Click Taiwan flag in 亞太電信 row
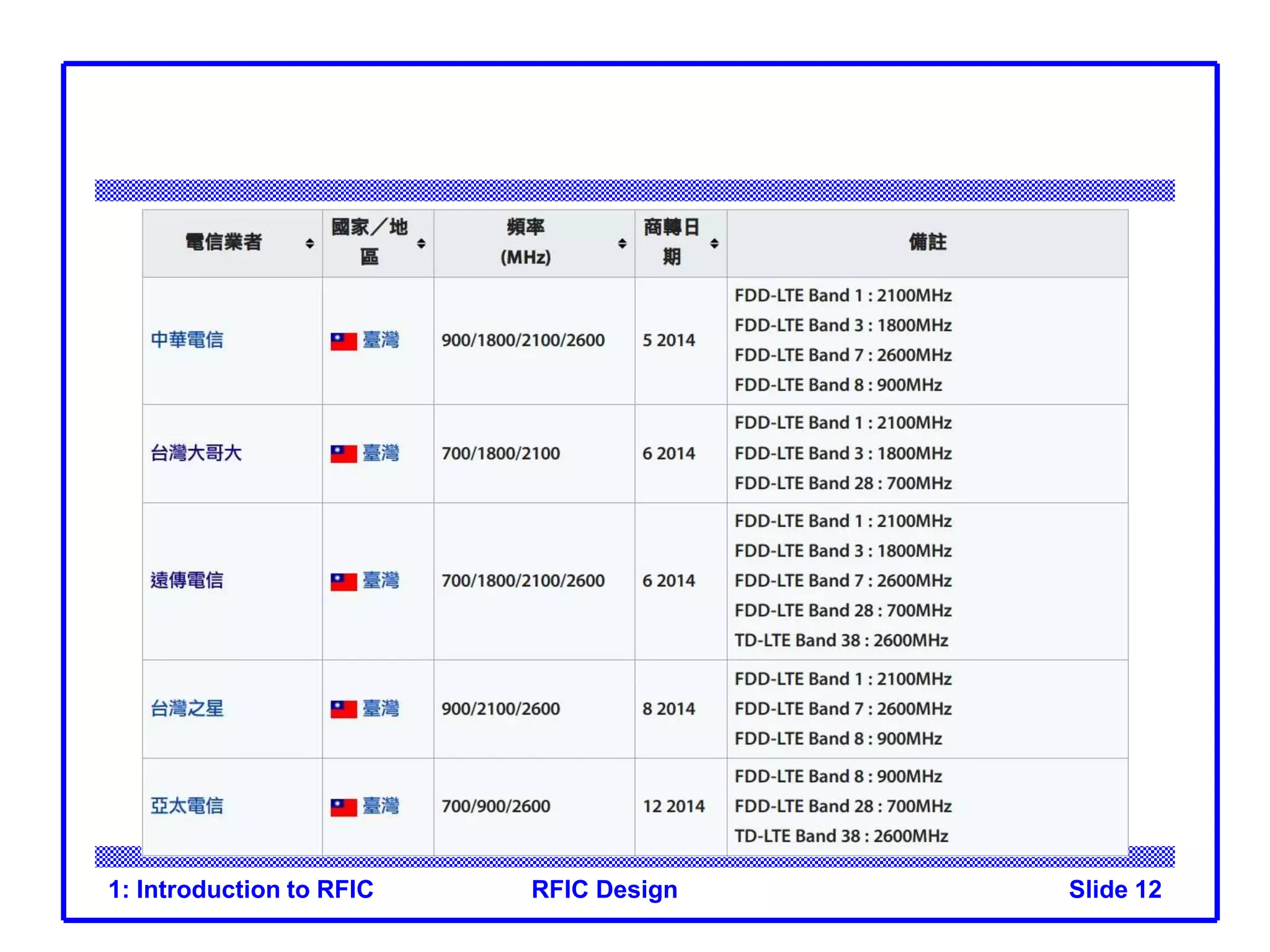The width and height of the screenshot is (1270, 952). (x=344, y=807)
